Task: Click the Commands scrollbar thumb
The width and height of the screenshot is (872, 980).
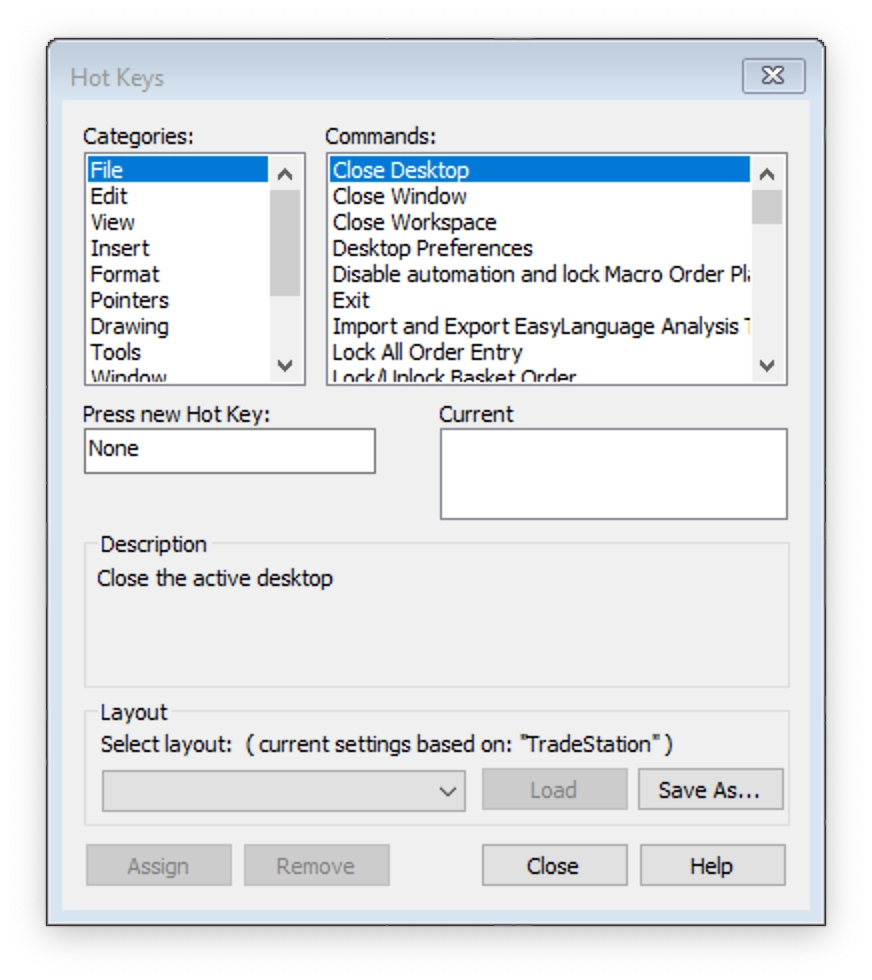Action: [767, 206]
